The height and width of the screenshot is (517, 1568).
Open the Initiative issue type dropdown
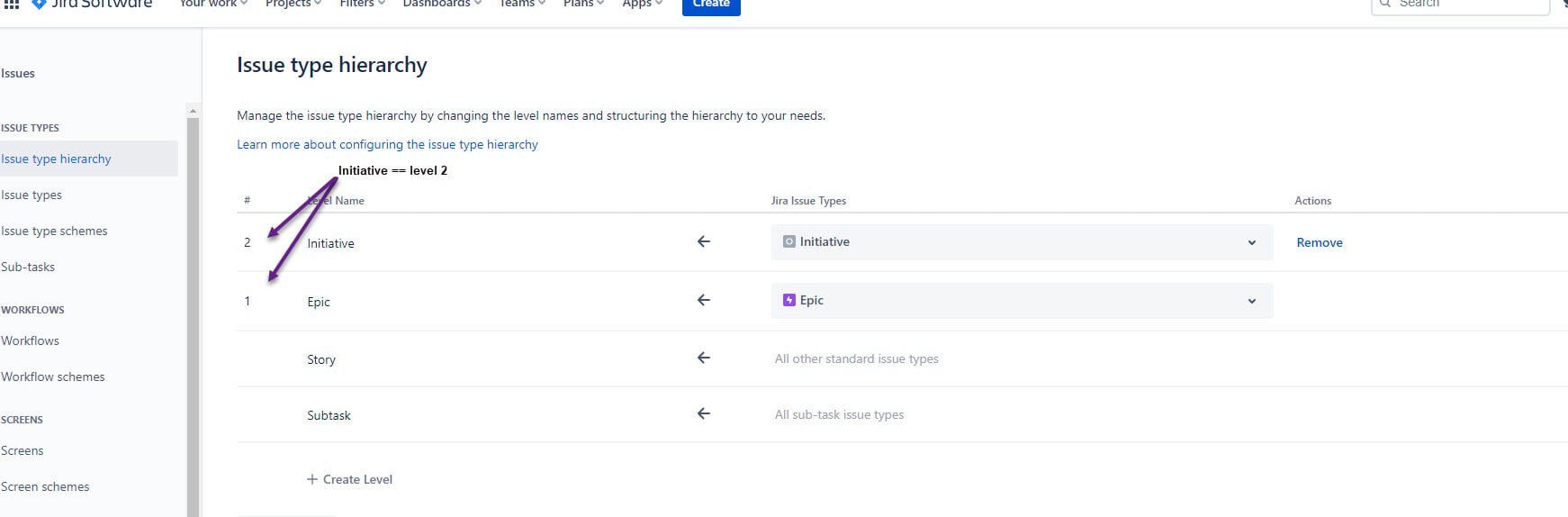[1022, 242]
